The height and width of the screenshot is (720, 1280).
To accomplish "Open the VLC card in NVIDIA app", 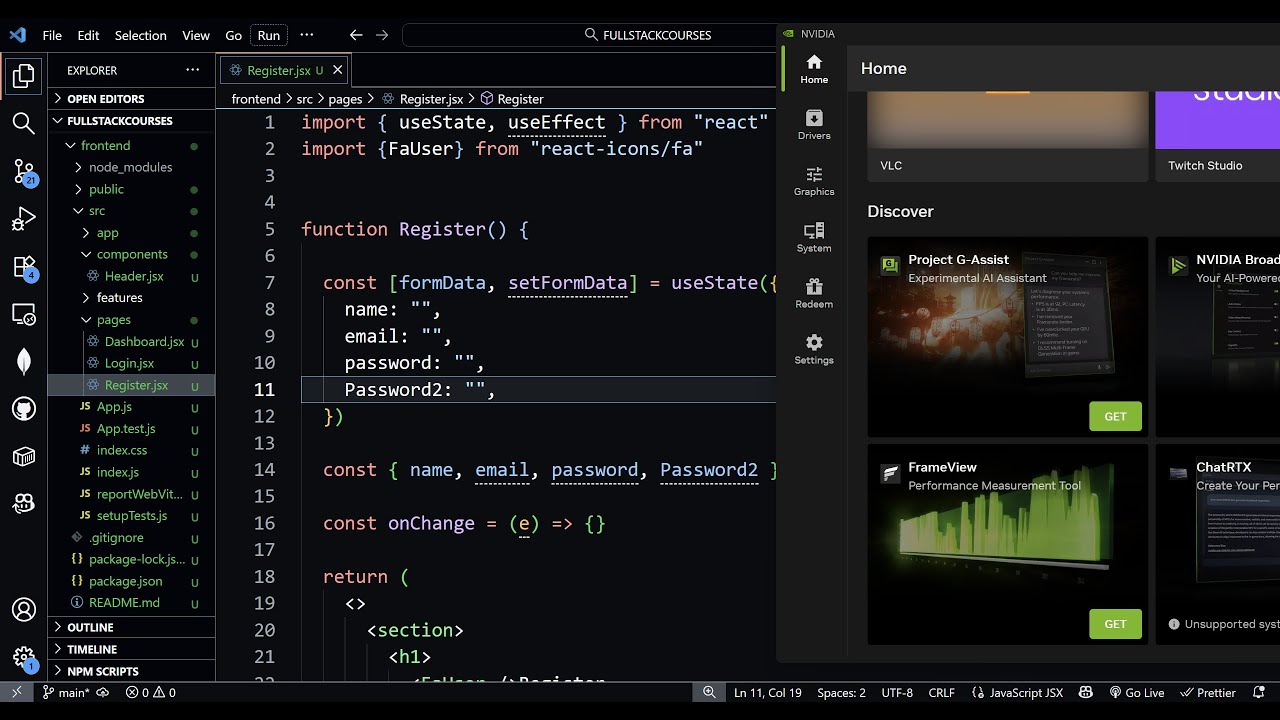I will [x=1007, y=136].
